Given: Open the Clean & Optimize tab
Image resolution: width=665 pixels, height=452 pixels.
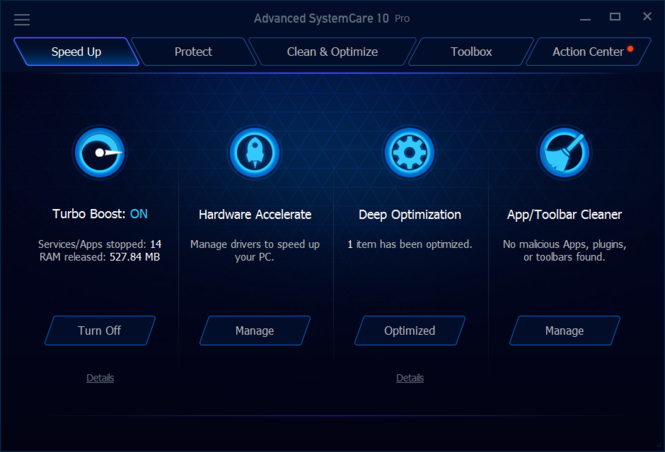Looking at the screenshot, I should tap(332, 52).
